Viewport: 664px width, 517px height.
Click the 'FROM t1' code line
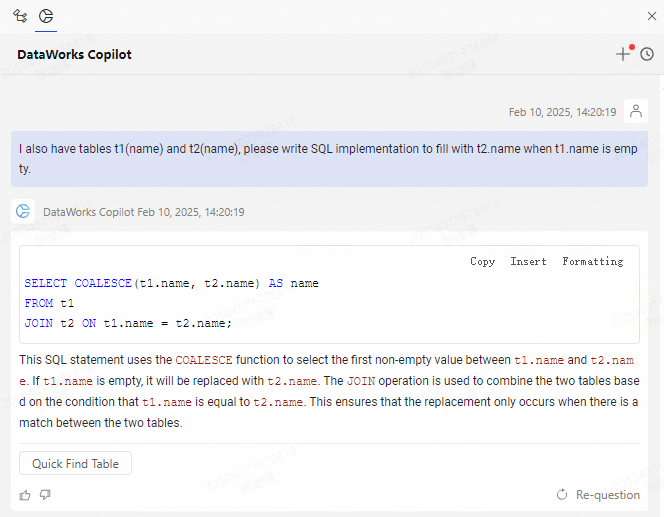(49, 303)
